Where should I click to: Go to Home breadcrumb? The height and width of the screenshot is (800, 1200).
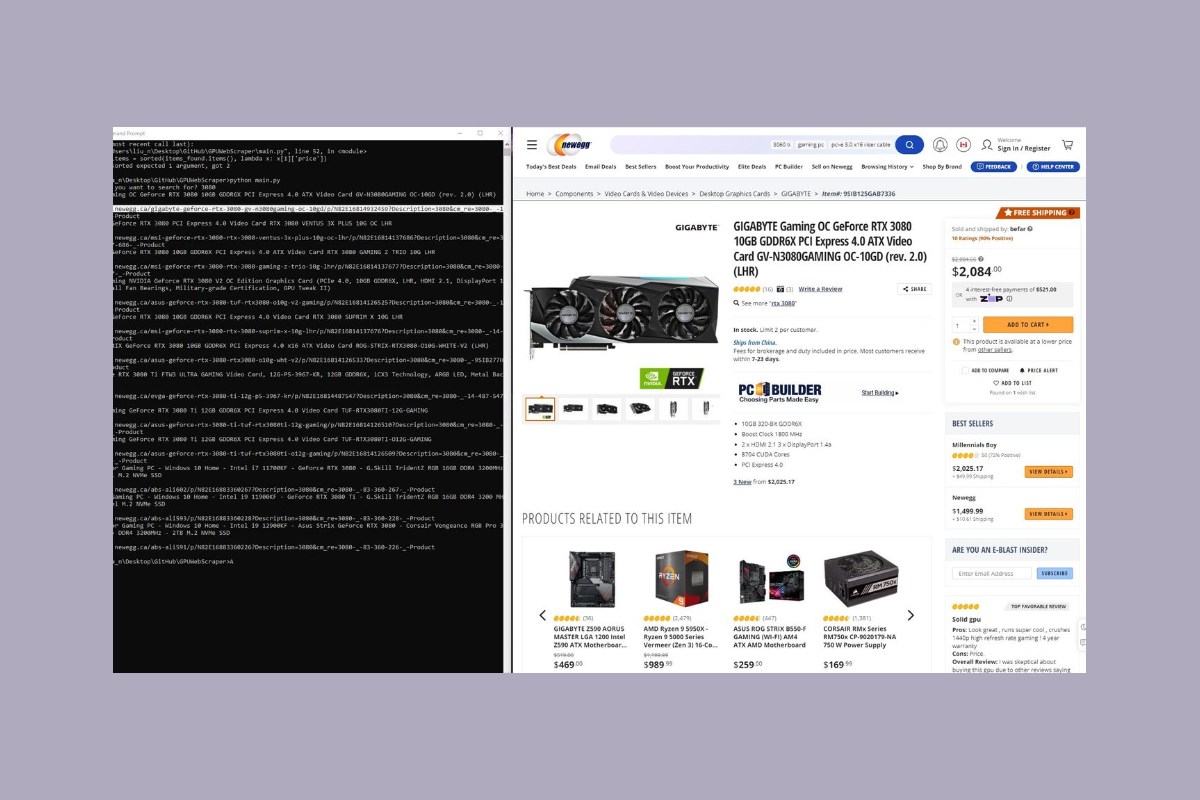[x=535, y=194]
